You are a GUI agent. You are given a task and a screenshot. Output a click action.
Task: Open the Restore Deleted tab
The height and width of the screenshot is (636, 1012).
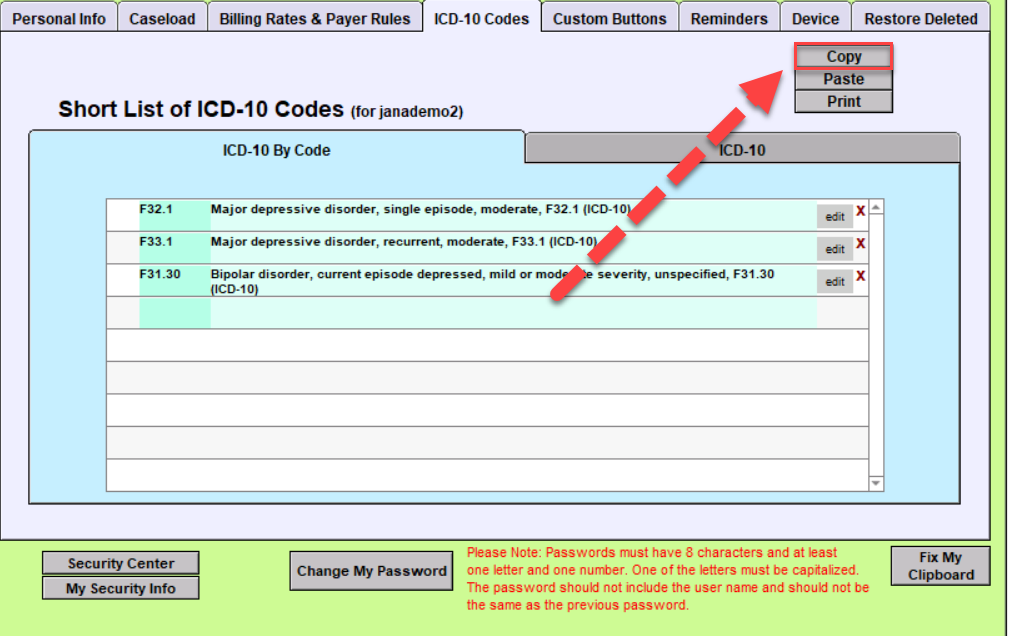920,17
